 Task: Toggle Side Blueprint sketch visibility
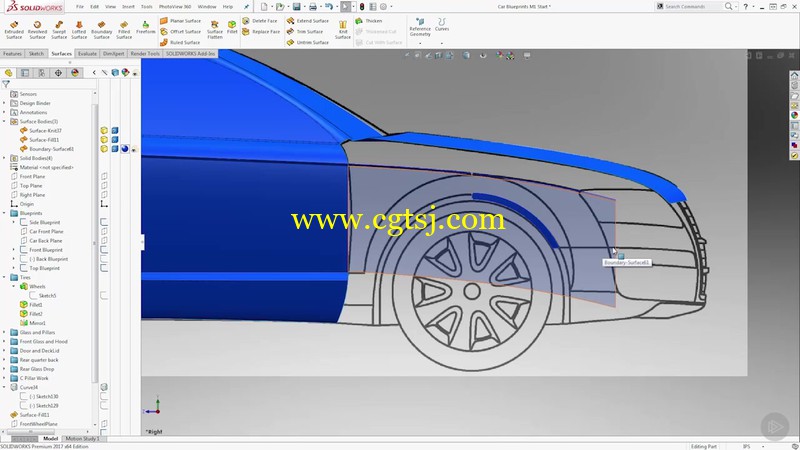(x=104, y=222)
